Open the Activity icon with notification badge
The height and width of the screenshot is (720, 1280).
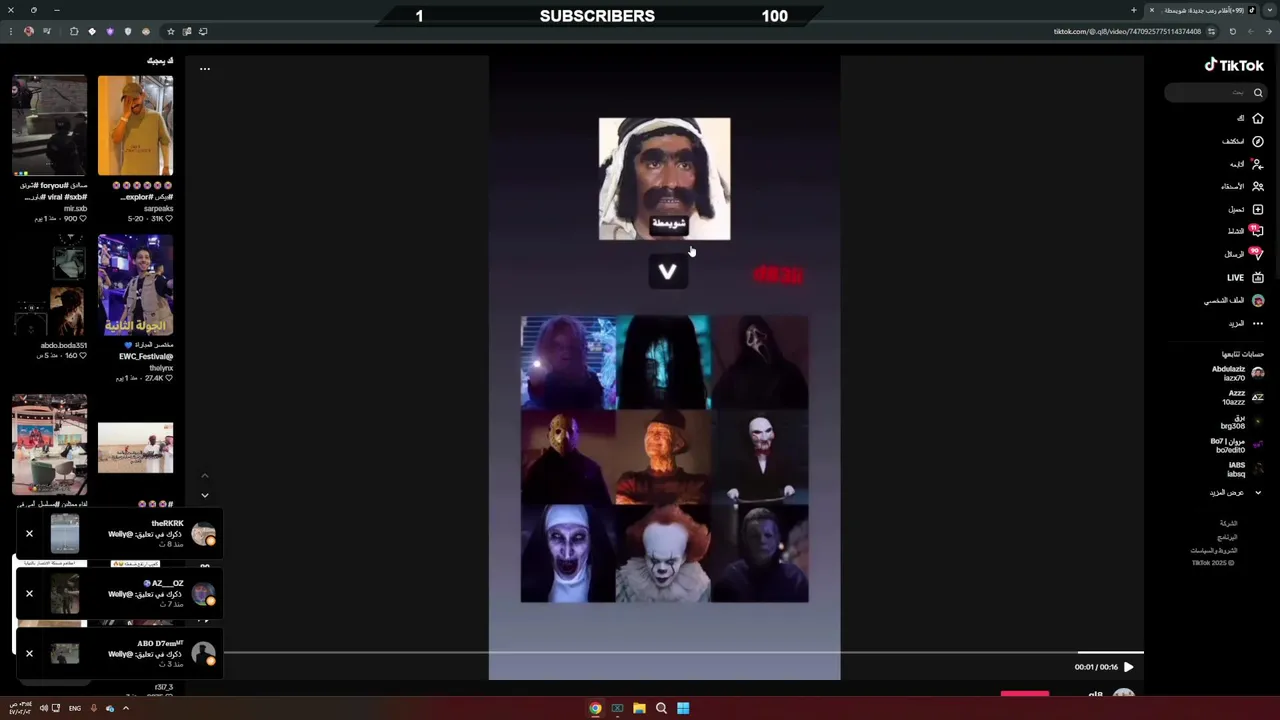pos(1257,231)
